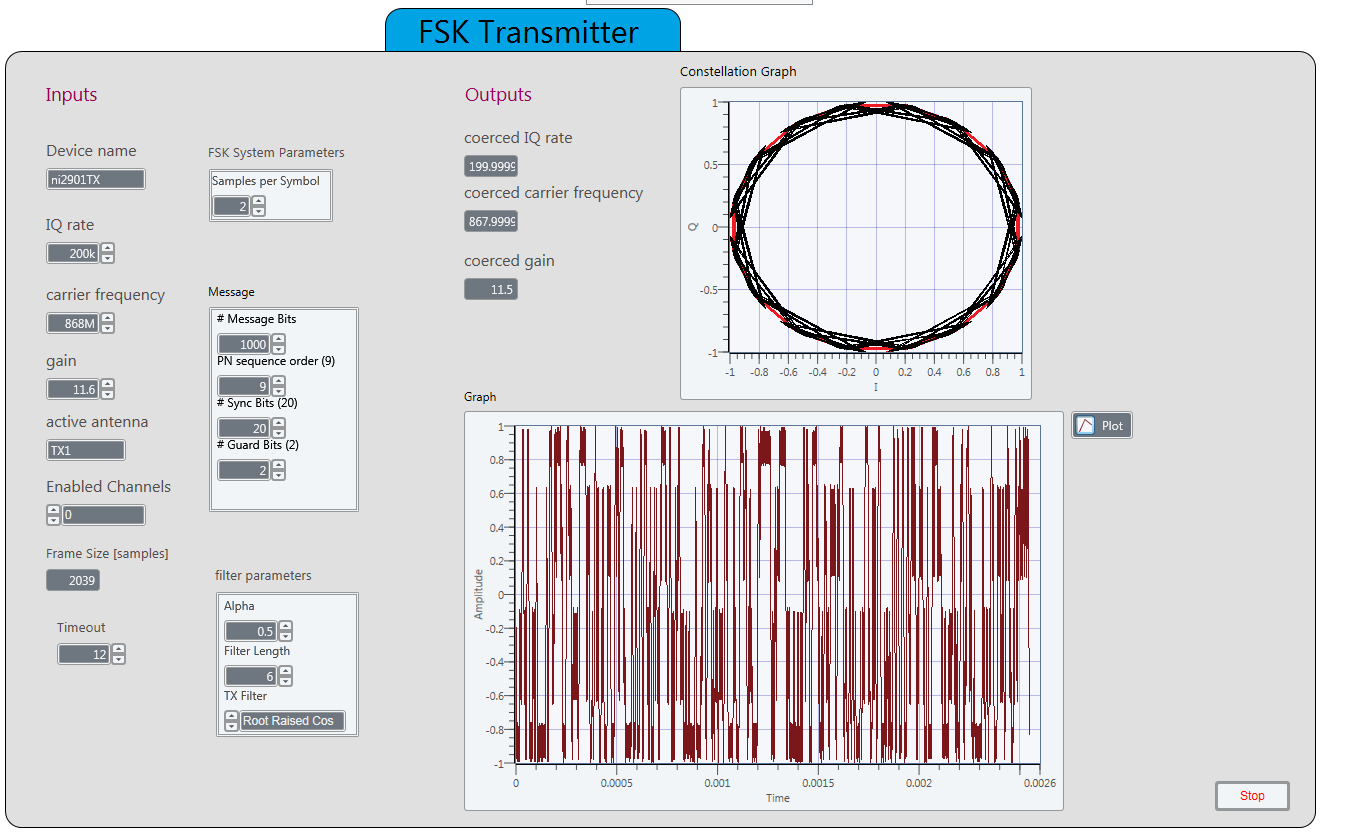Adjust the Alpha stepper arrows
Viewport: 1345px width, 837px height.
tap(286, 631)
